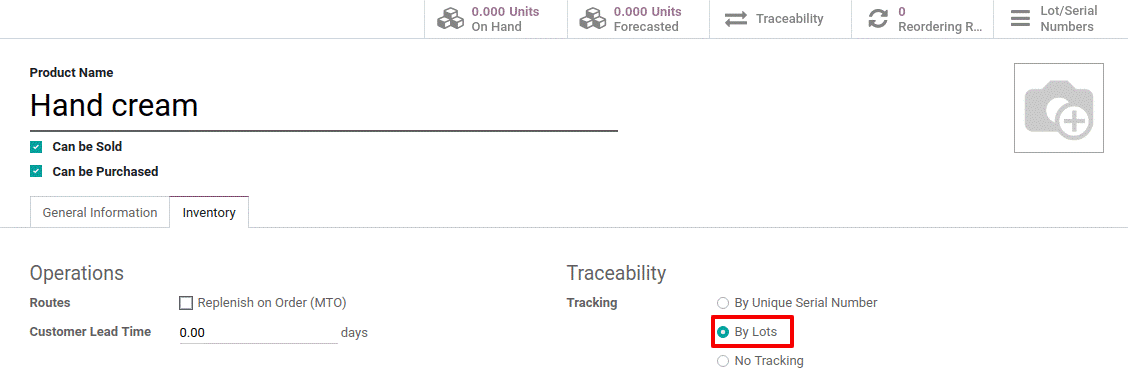View 0.000 Units Forecasted report

(638, 19)
